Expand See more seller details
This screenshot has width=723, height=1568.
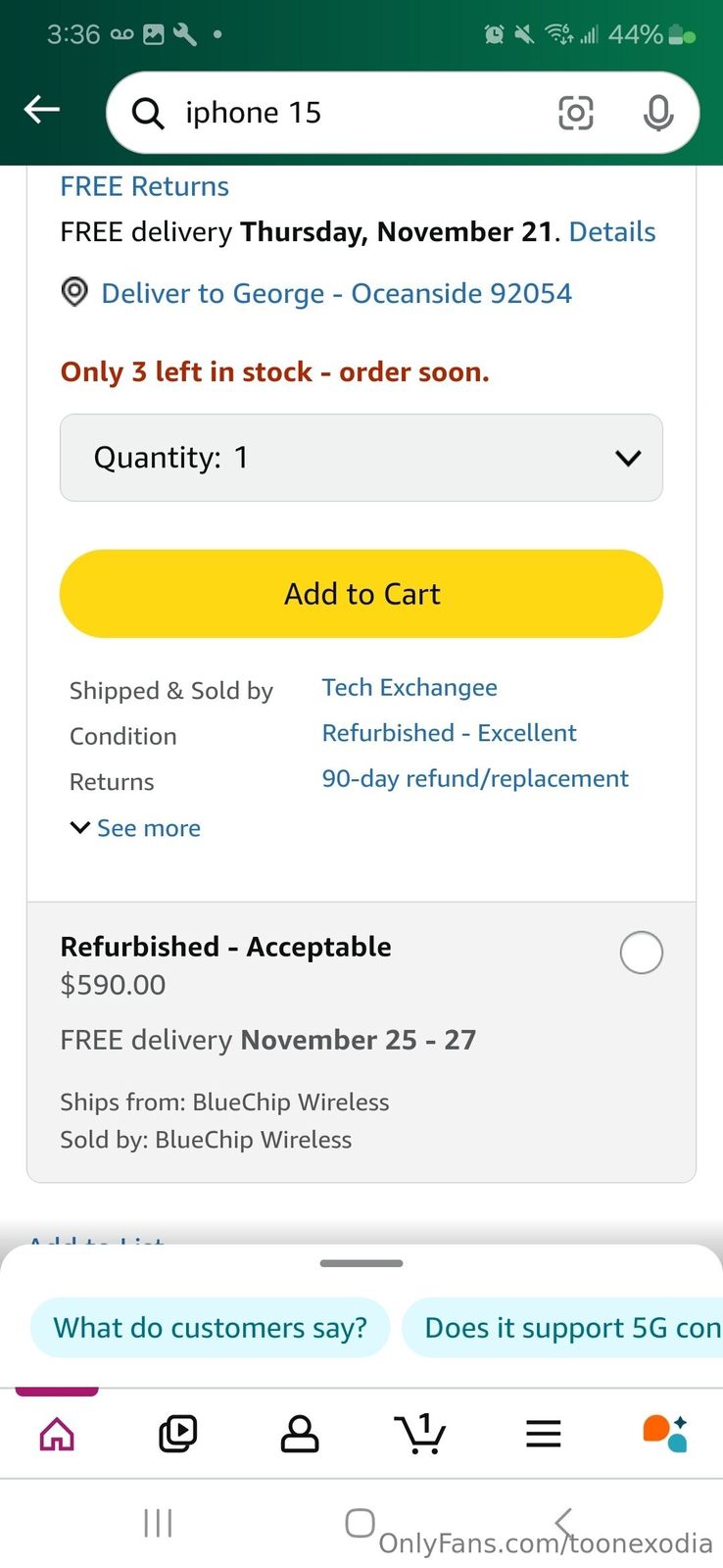[136, 828]
